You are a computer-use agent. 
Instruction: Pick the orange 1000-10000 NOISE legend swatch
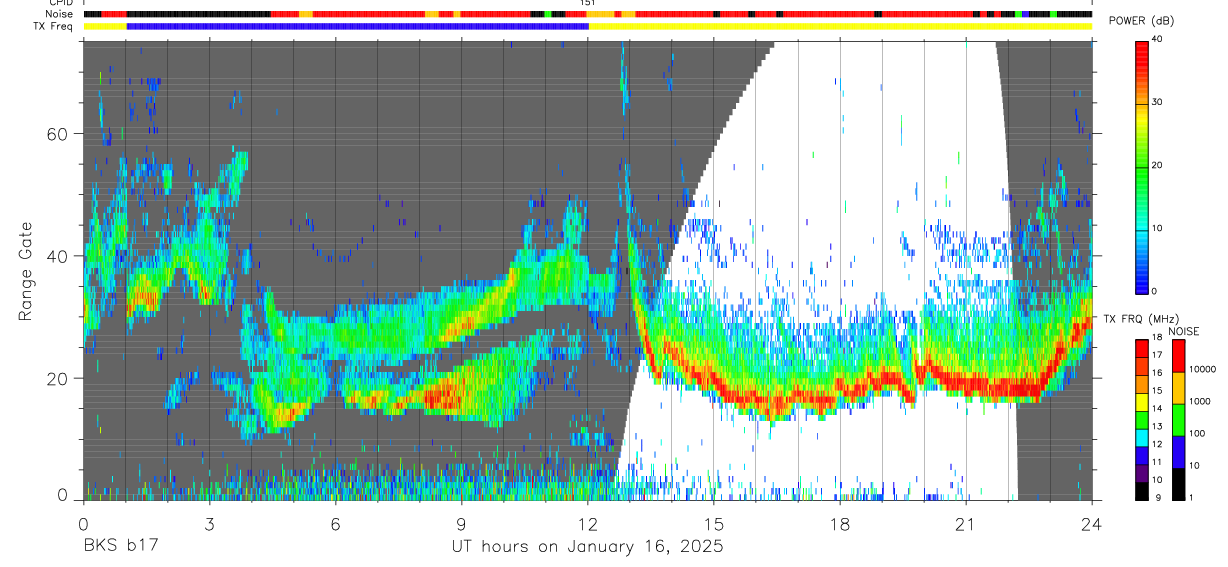(x=1179, y=388)
